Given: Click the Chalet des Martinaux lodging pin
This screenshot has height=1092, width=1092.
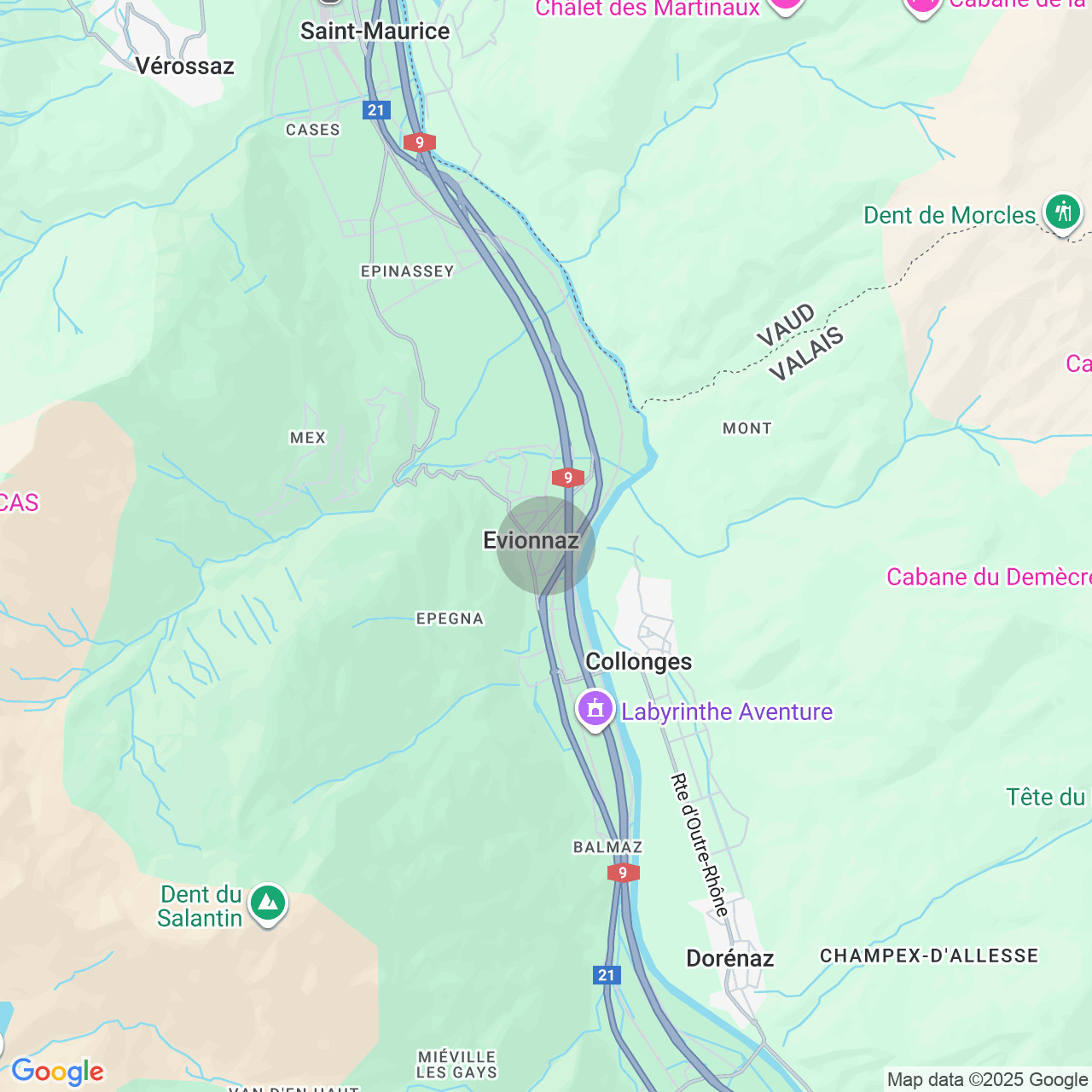Looking at the screenshot, I should coord(785,5).
